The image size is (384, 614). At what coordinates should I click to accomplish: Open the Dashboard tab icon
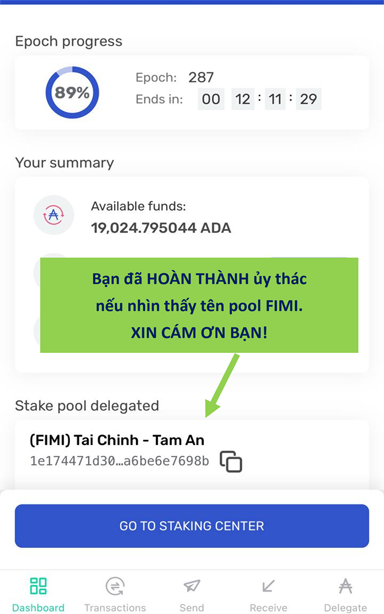coord(38,586)
